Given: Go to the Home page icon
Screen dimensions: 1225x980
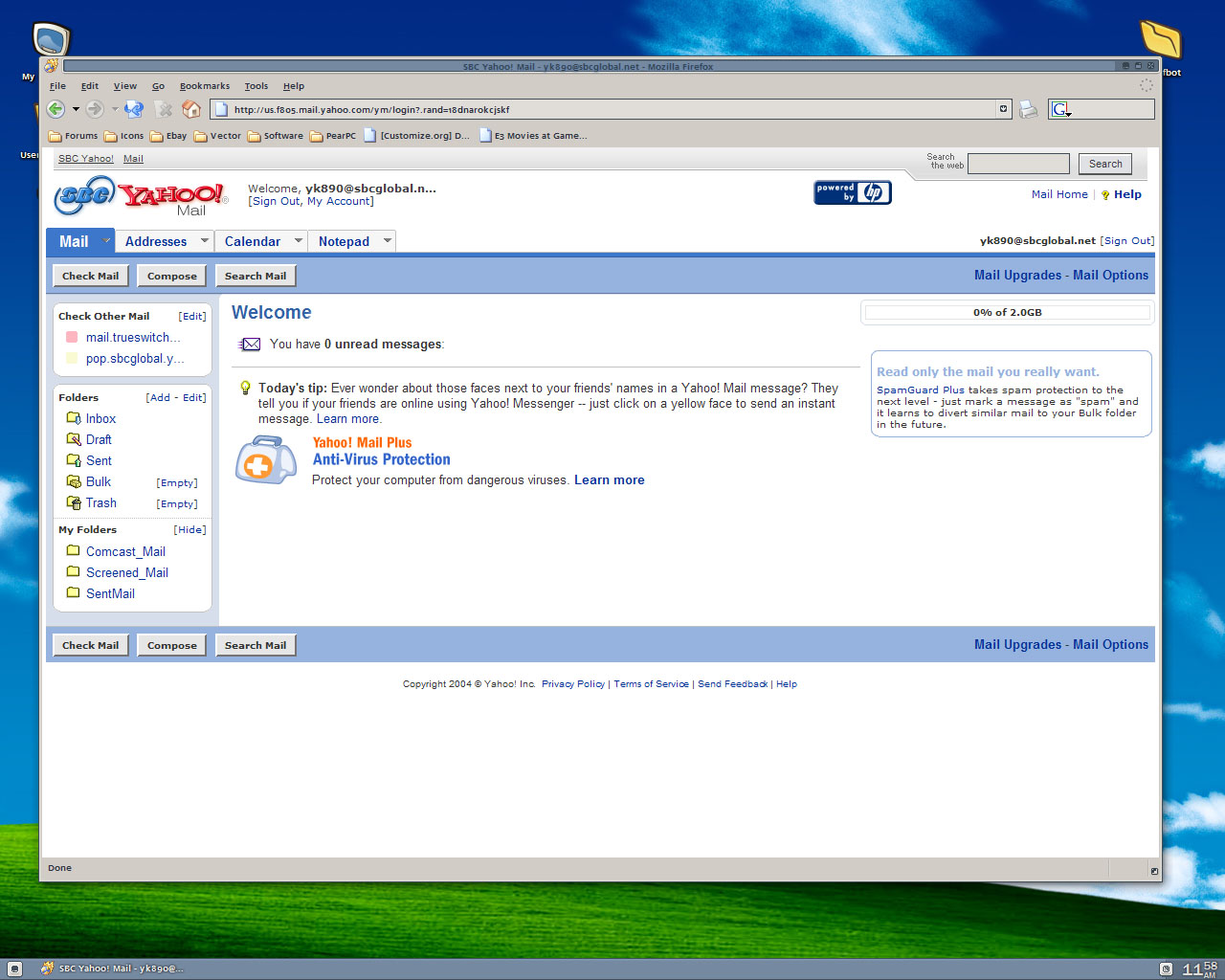Looking at the screenshot, I should [x=191, y=109].
